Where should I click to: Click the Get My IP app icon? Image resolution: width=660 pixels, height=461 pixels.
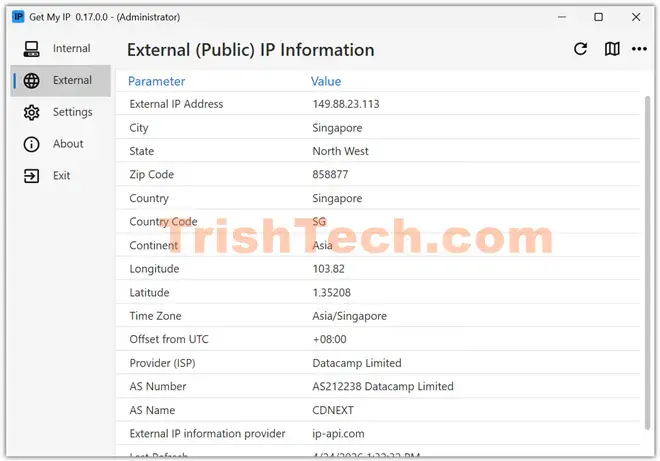(18, 16)
